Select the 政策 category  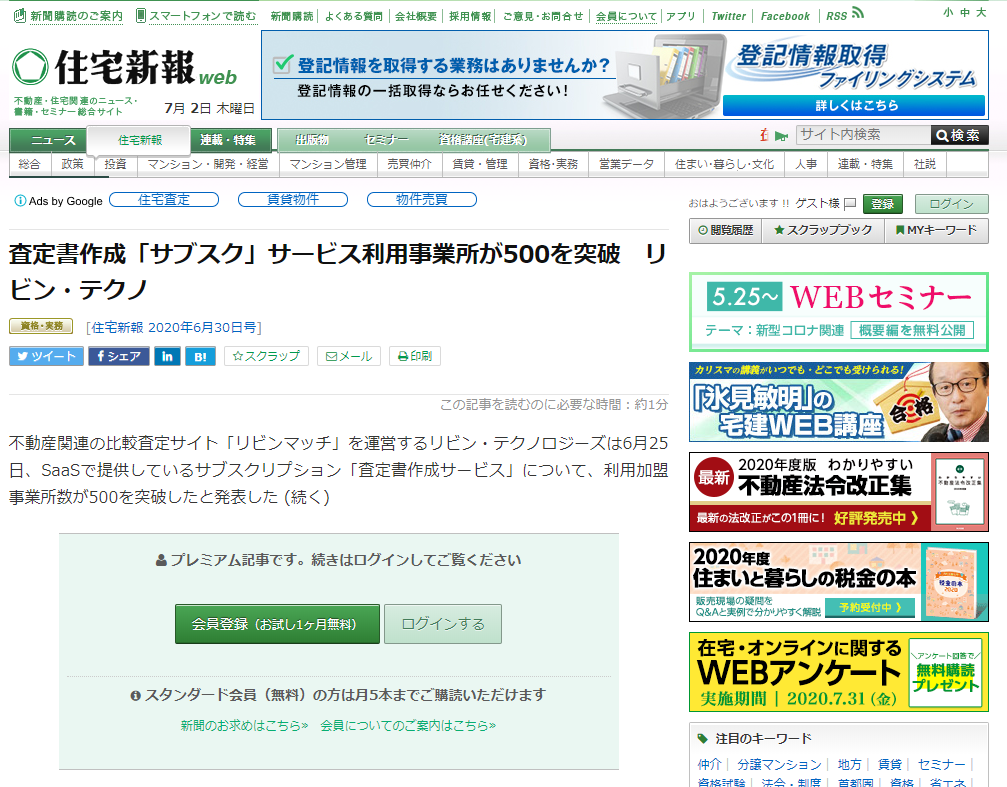coord(73,164)
